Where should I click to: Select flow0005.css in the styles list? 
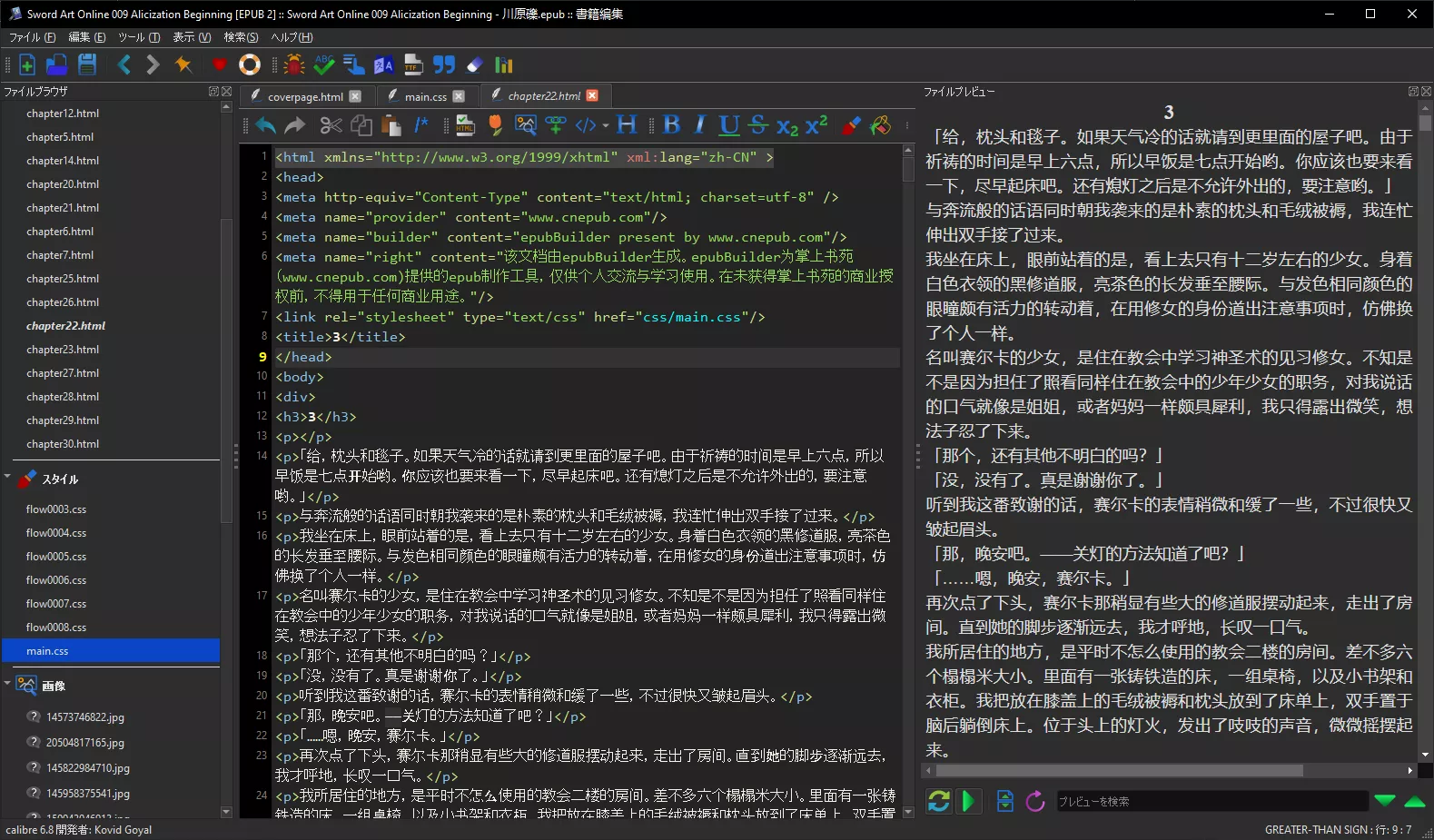pos(56,557)
